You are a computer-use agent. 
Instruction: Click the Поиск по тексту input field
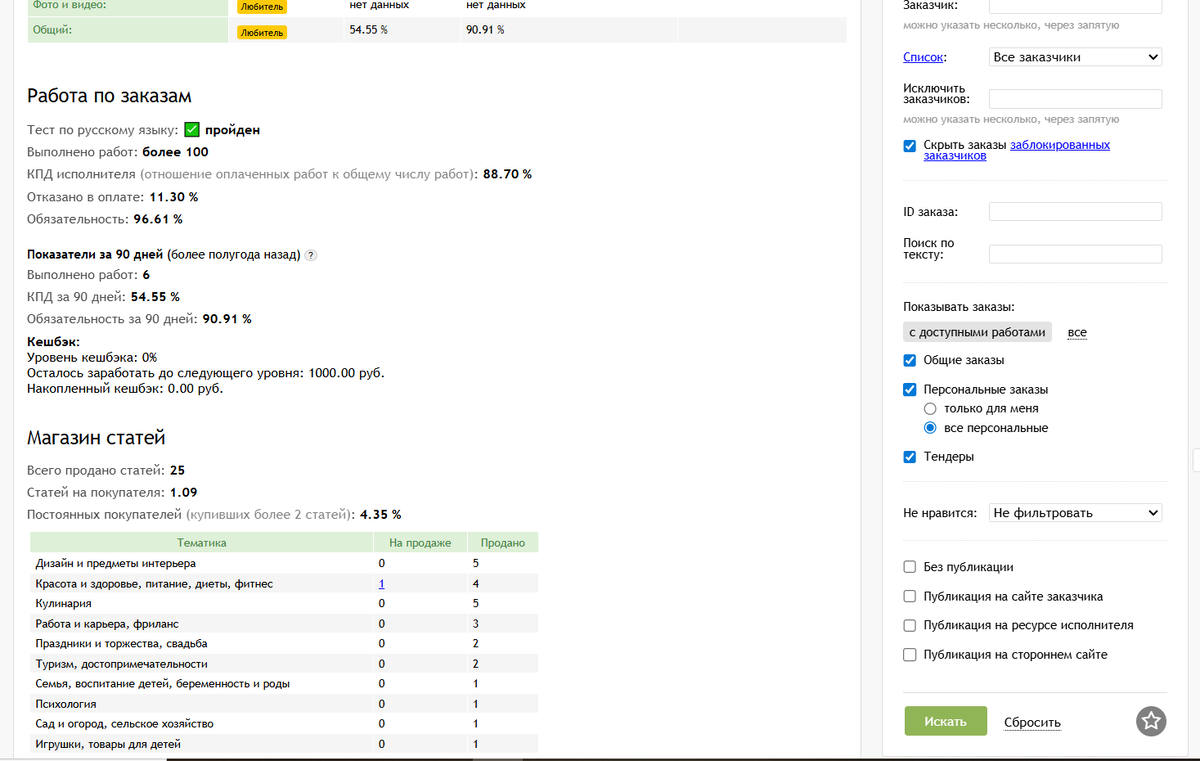(x=1075, y=254)
